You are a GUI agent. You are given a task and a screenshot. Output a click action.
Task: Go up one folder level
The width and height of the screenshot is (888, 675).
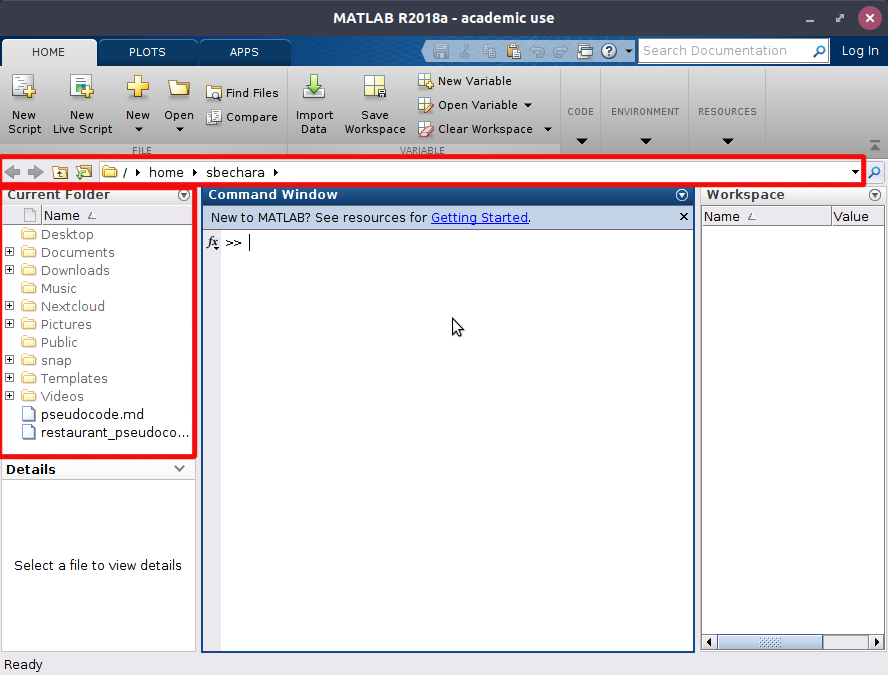60,172
